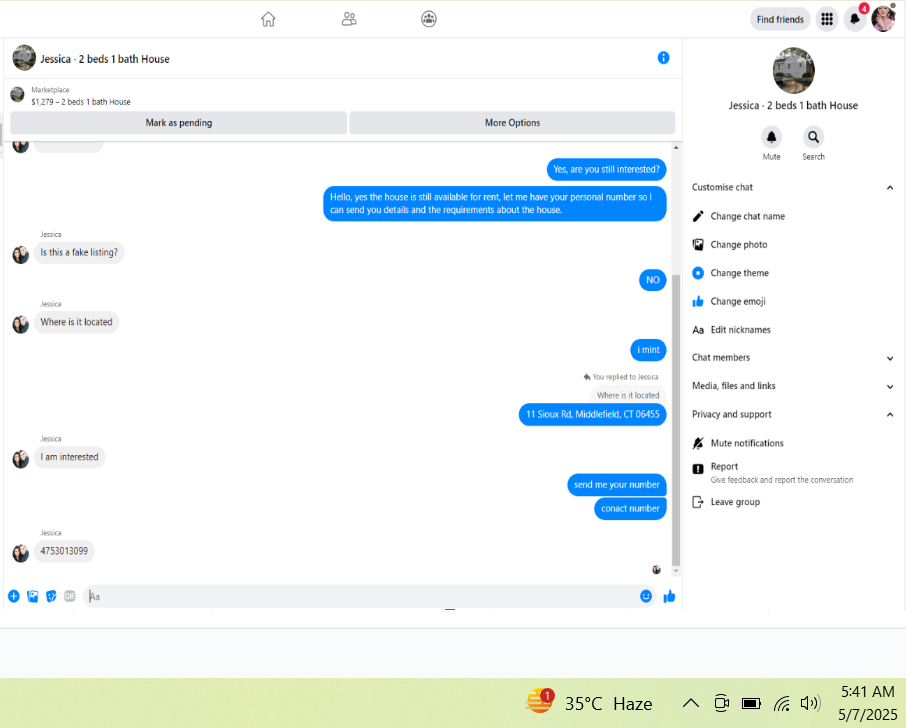Click the 'I am interested' message
The width and height of the screenshot is (906, 728).
[x=69, y=457]
